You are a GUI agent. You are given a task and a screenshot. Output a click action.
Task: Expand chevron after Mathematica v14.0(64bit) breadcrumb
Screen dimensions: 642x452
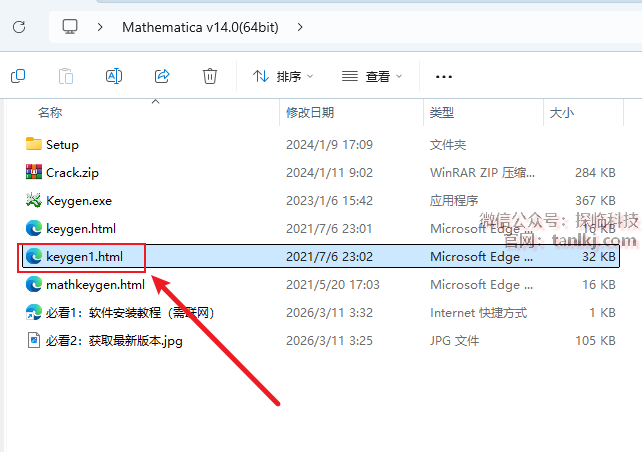(300, 27)
